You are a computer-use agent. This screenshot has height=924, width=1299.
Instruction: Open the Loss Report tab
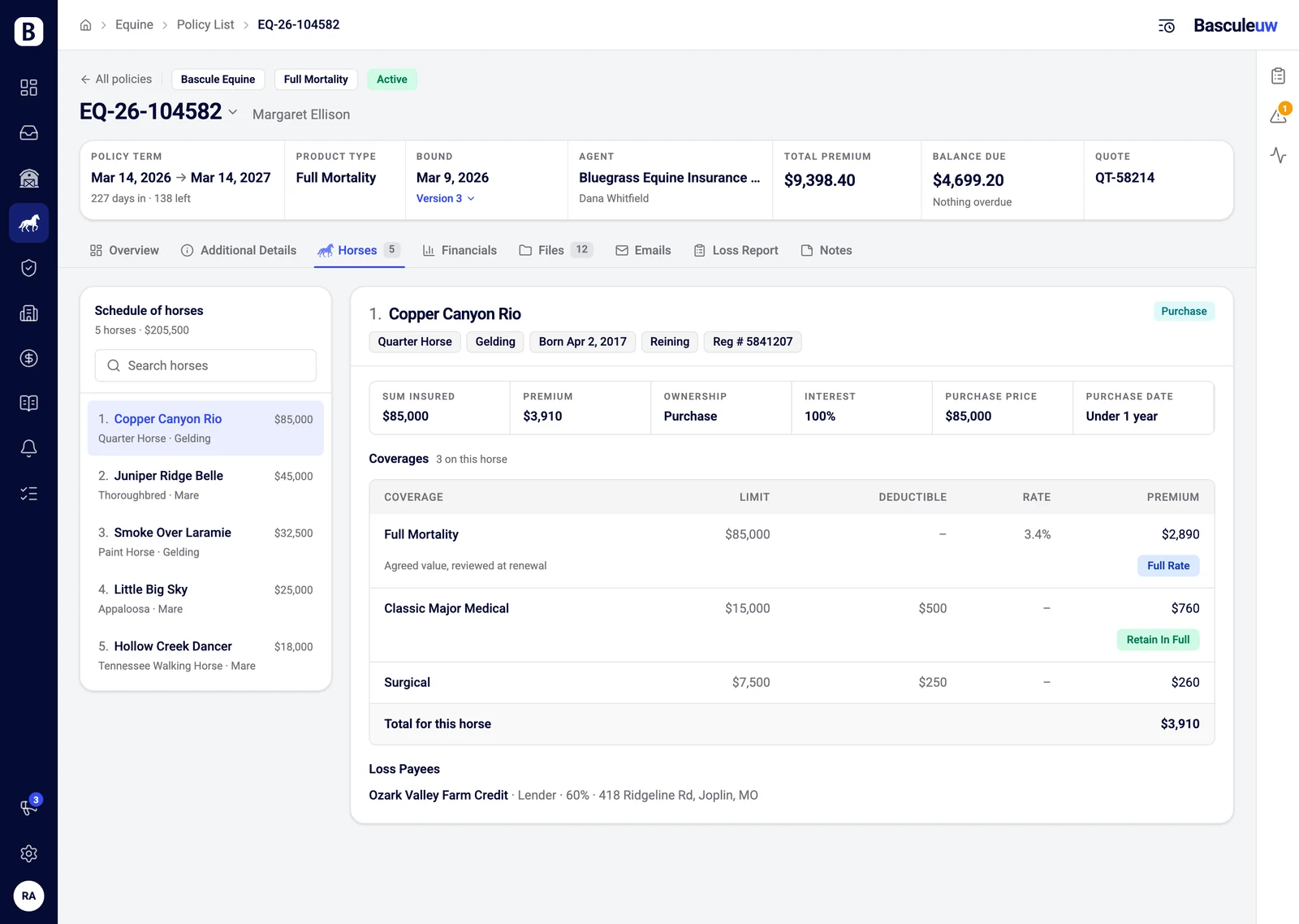[736, 250]
